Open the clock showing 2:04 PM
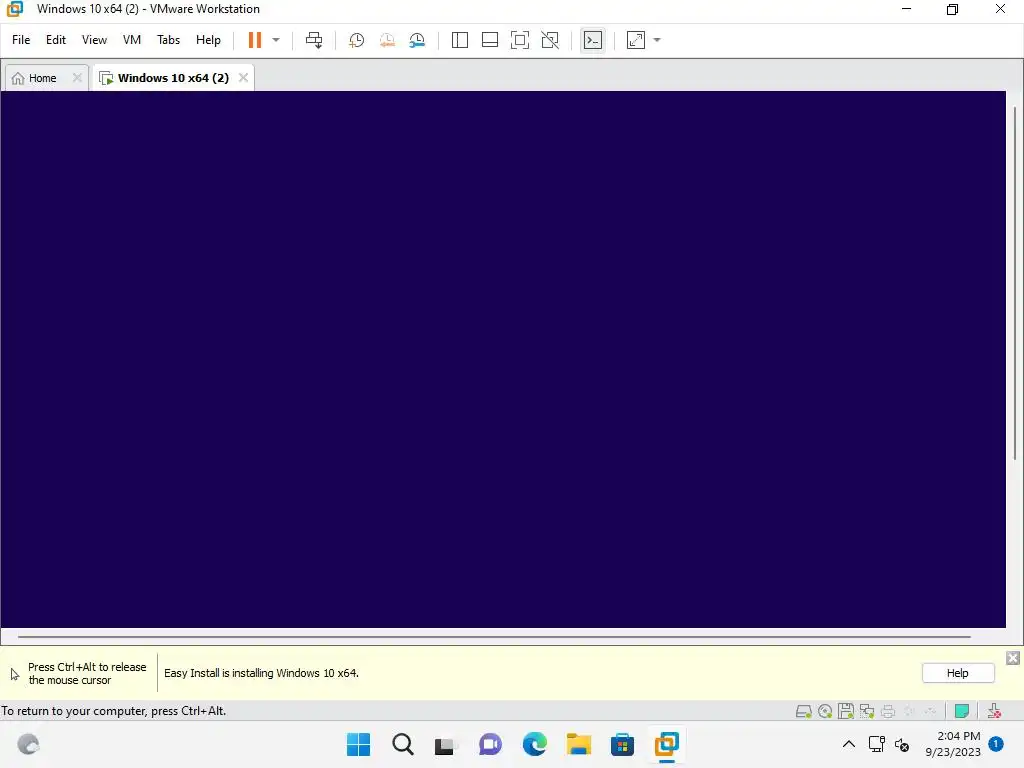1024x768 pixels. pyautogui.click(x=953, y=744)
